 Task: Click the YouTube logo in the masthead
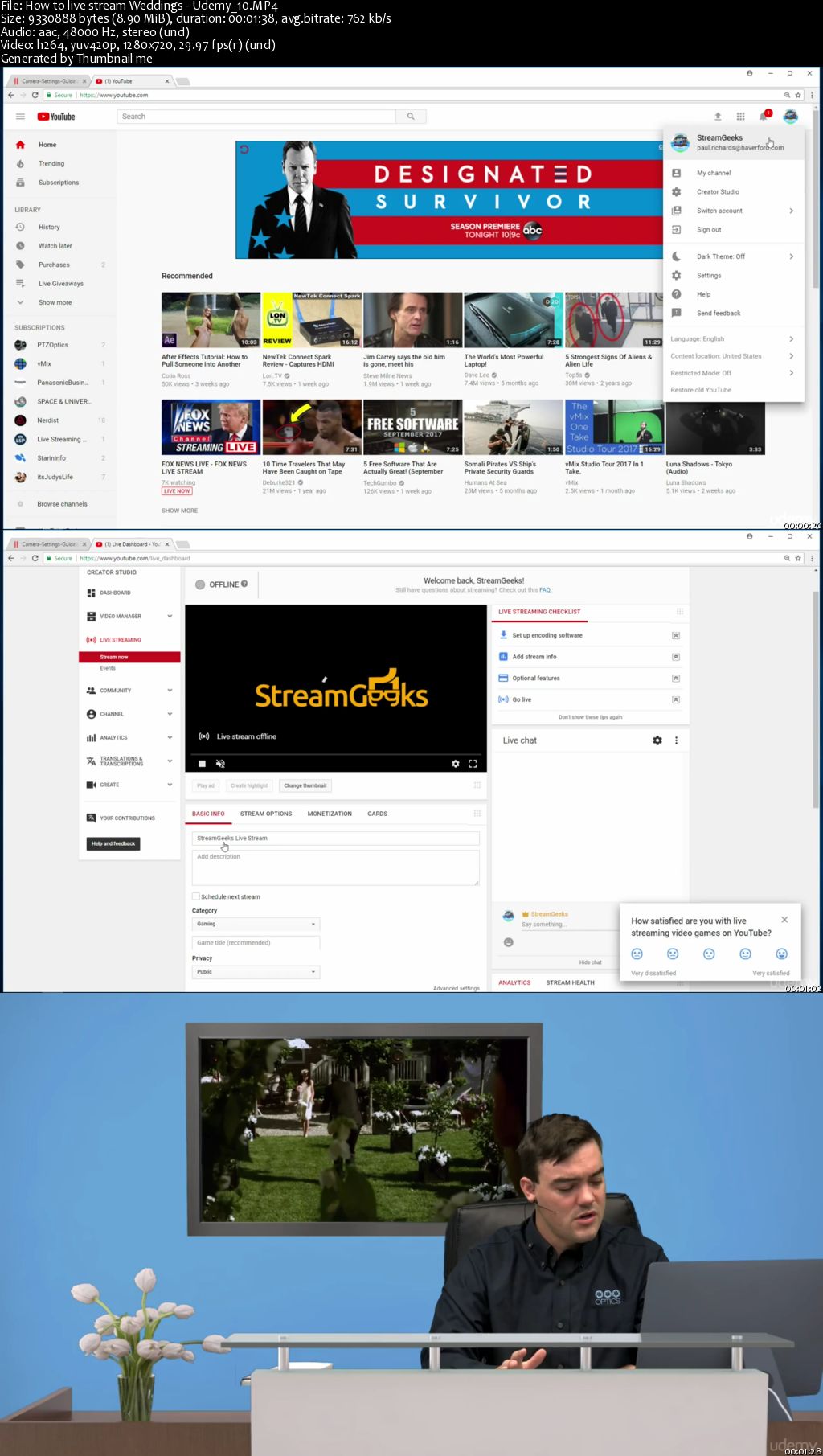tap(56, 117)
